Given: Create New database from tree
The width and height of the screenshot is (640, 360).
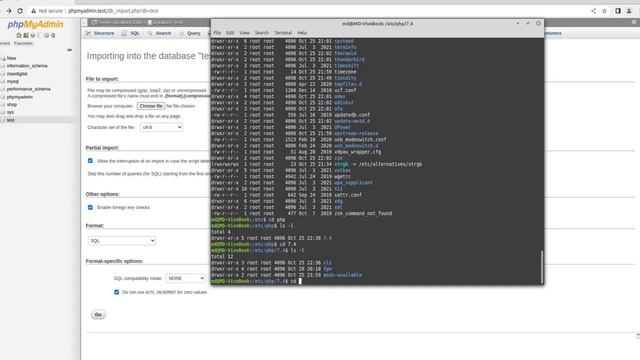Looking at the screenshot, I should (11, 58).
